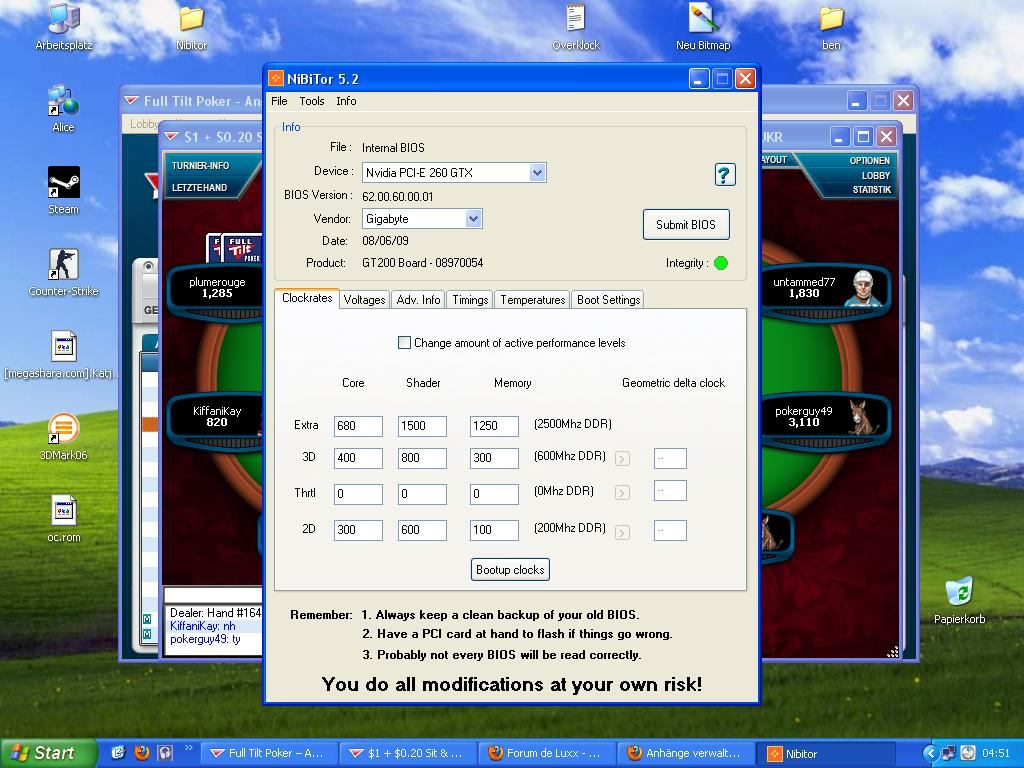The height and width of the screenshot is (768, 1024).
Task: Click plumerouge player seat in poker table
Action: [x=216, y=293]
